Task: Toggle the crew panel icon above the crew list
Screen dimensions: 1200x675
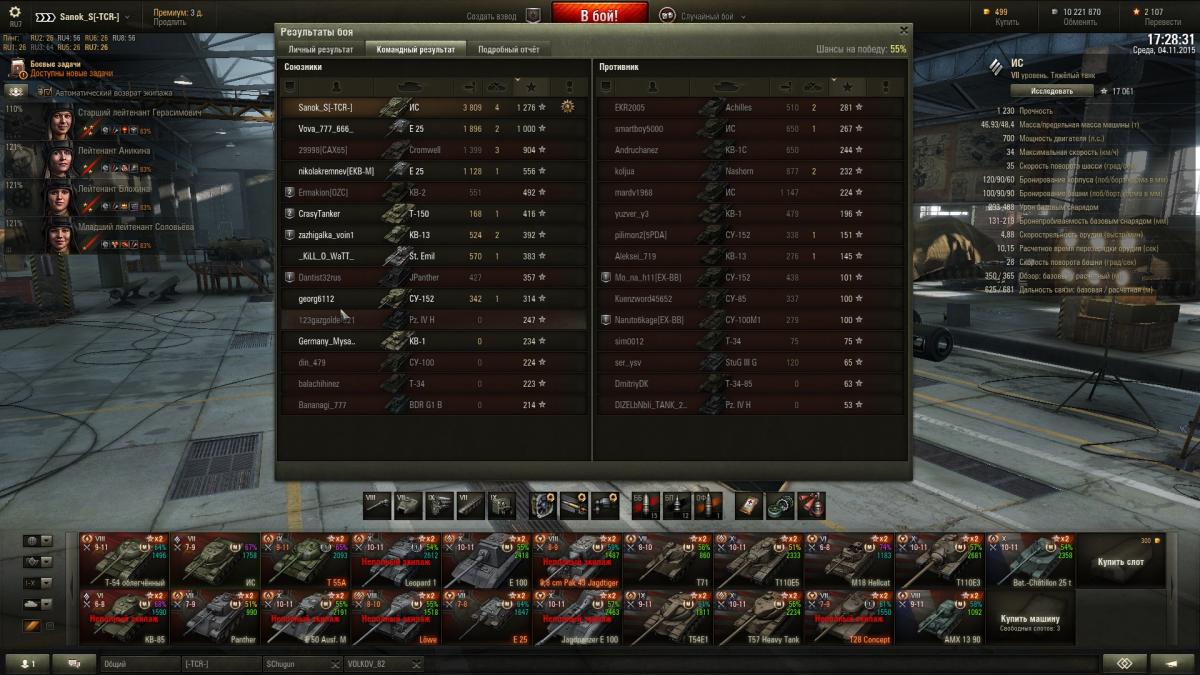Action: coord(18,91)
